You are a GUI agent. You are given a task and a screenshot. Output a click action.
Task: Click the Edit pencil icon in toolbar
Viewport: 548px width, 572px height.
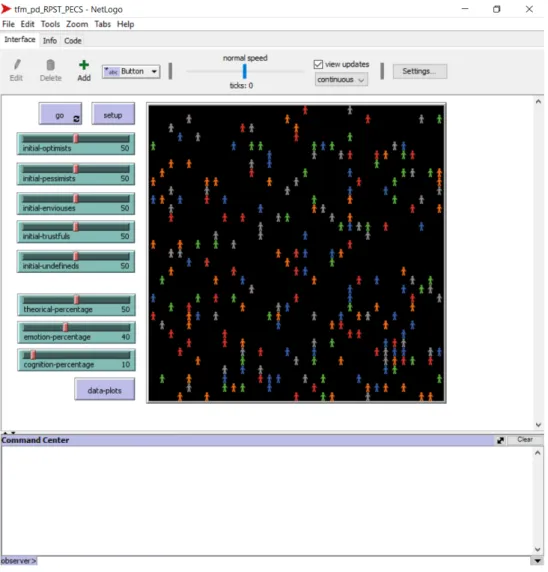[x=17, y=65]
